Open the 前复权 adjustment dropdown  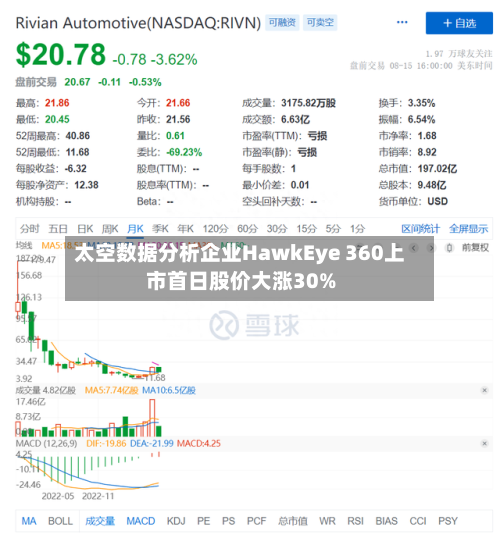[475, 248]
